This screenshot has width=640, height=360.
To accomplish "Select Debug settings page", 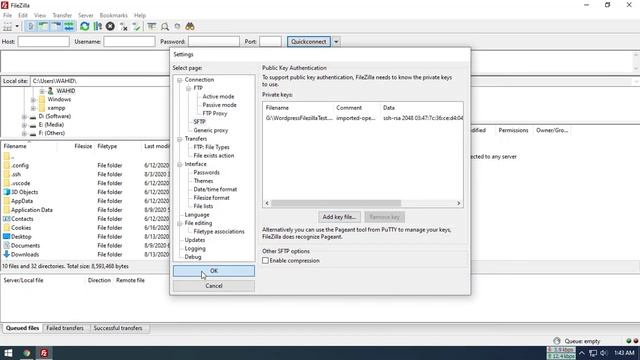I will [193, 257].
